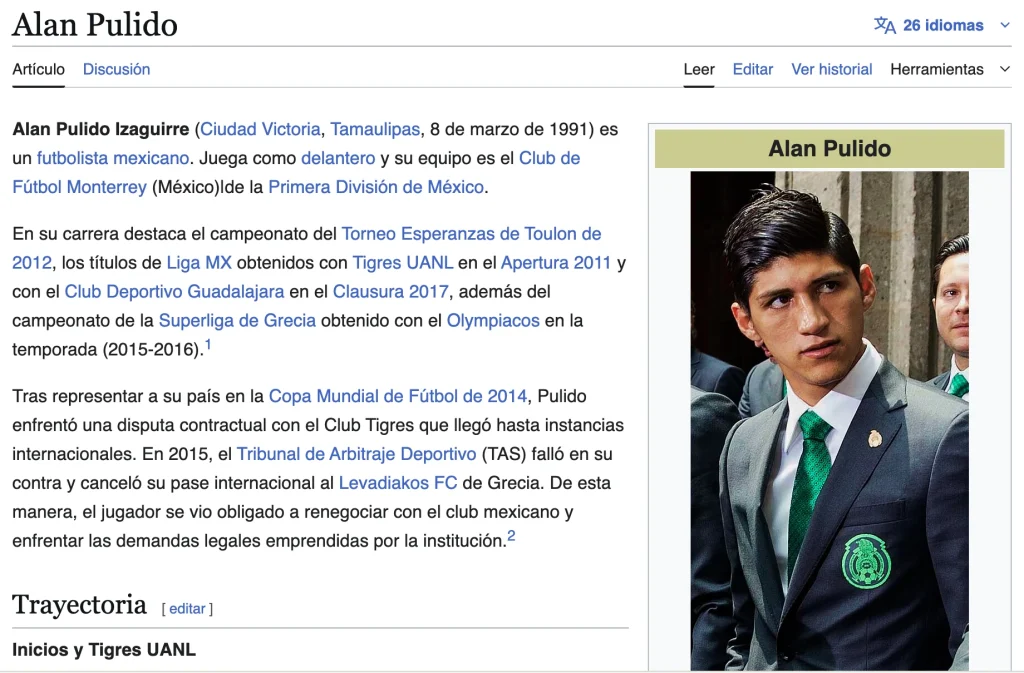Open the Alan Pulido infobox photo
The width and height of the screenshot is (1024, 673).
pos(829,420)
